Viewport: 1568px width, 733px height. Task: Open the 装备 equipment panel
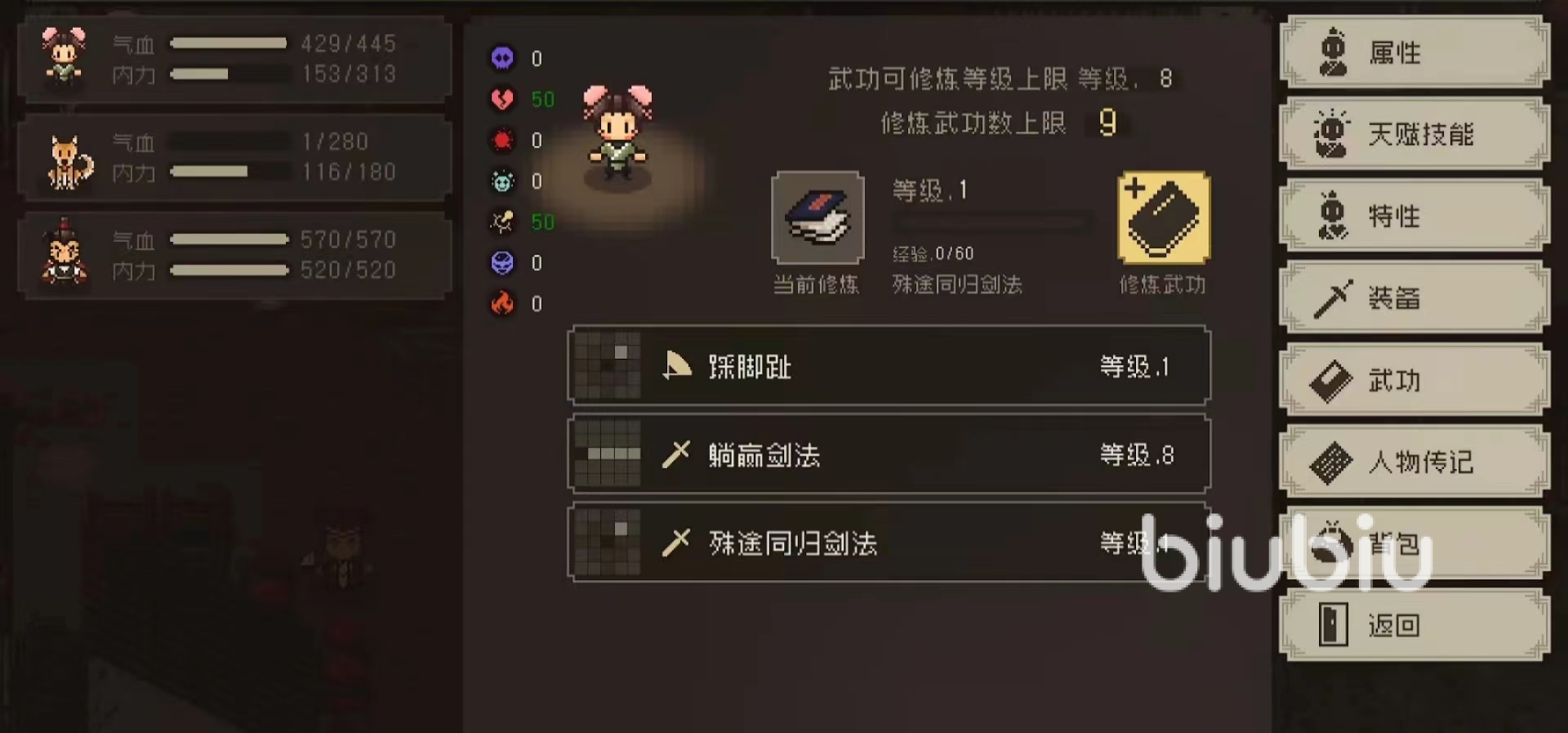[x=1414, y=297]
